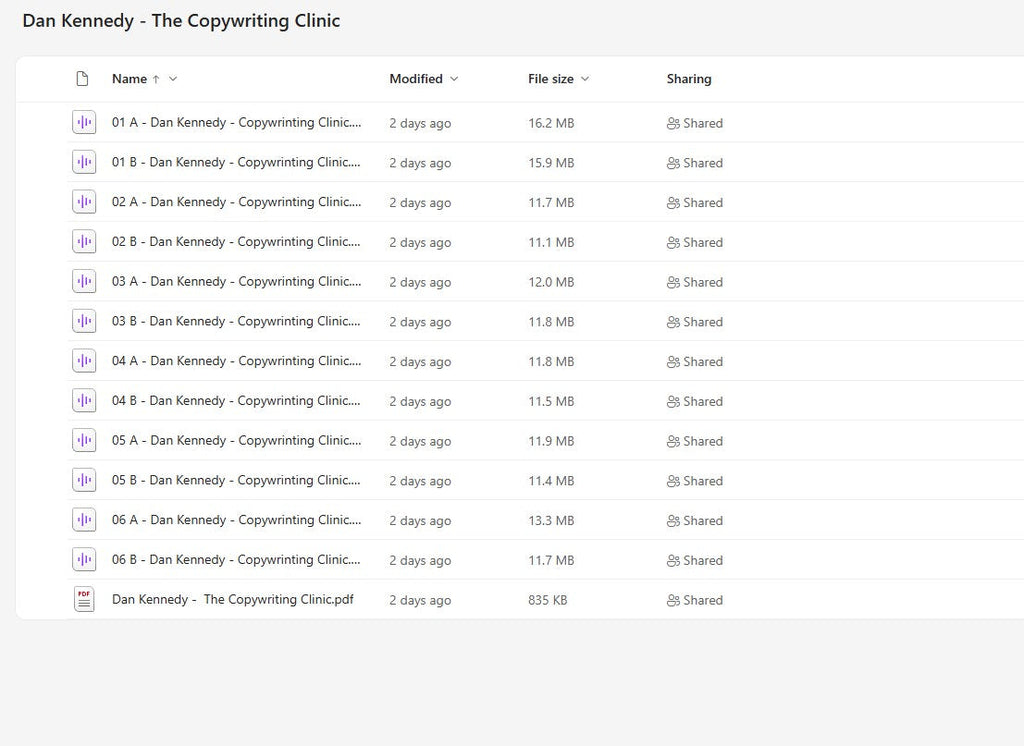Screen dimensions: 1024x746
Task: Sort by the Name column header
Action: (129, 79)
